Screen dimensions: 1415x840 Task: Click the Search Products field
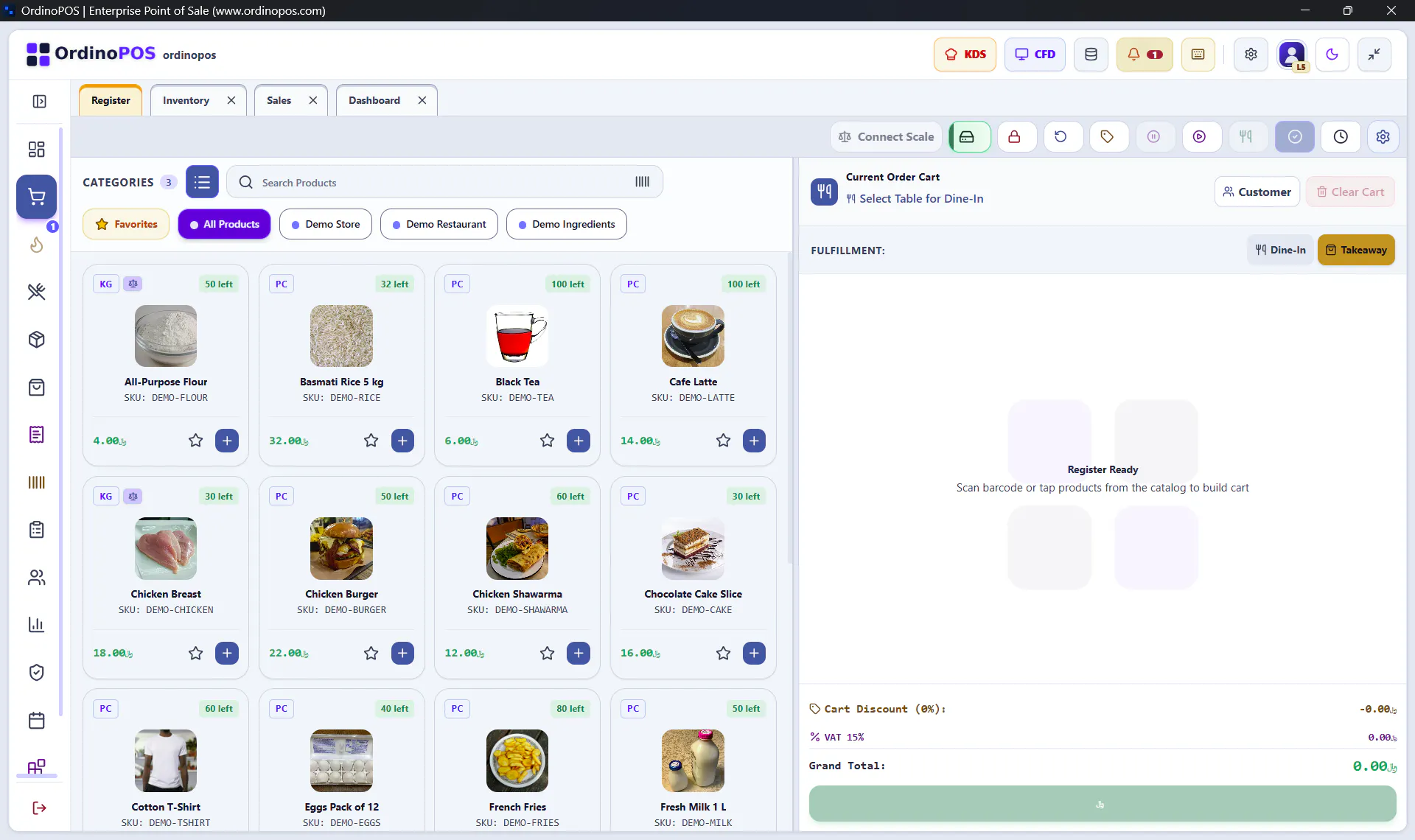pyautogui.click(x=444, y=182)
